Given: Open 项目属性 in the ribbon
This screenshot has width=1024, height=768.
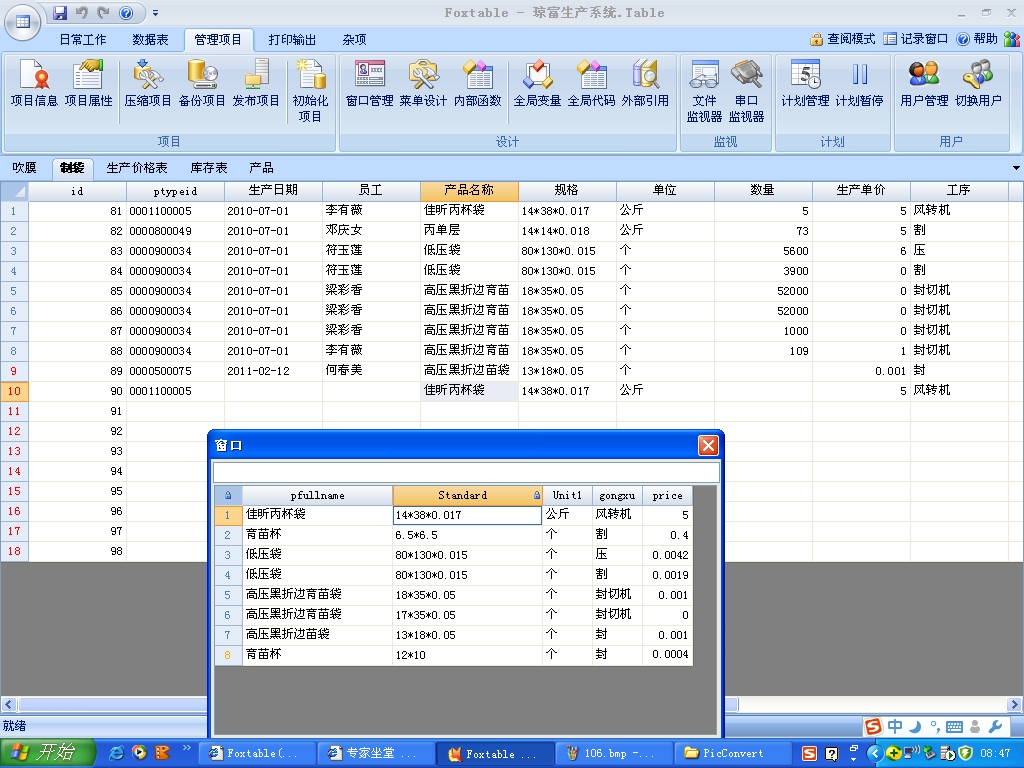Looking at the screenshot, I should [x=88, y=84].
